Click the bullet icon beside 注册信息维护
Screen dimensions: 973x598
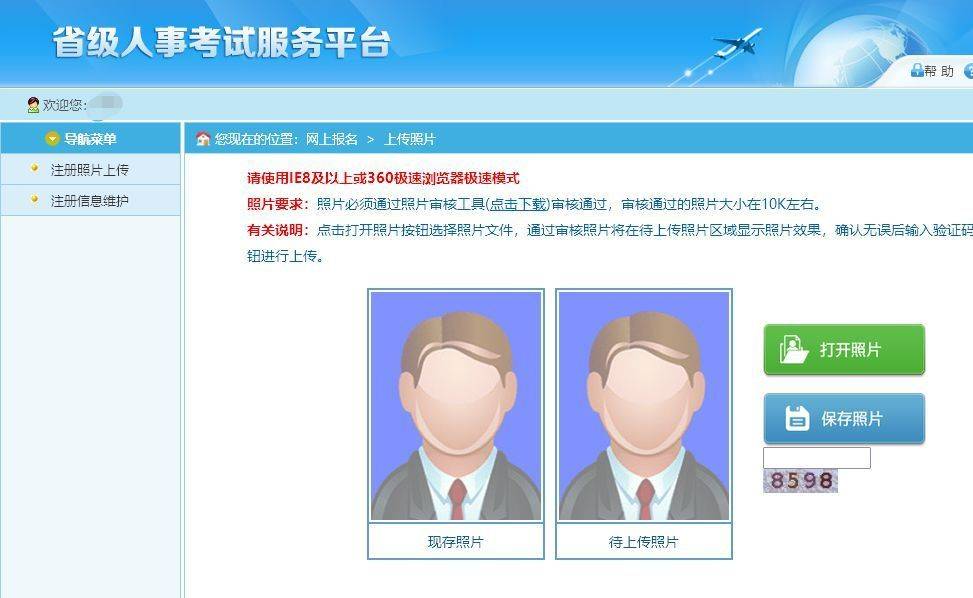click(x=35, y=199)
